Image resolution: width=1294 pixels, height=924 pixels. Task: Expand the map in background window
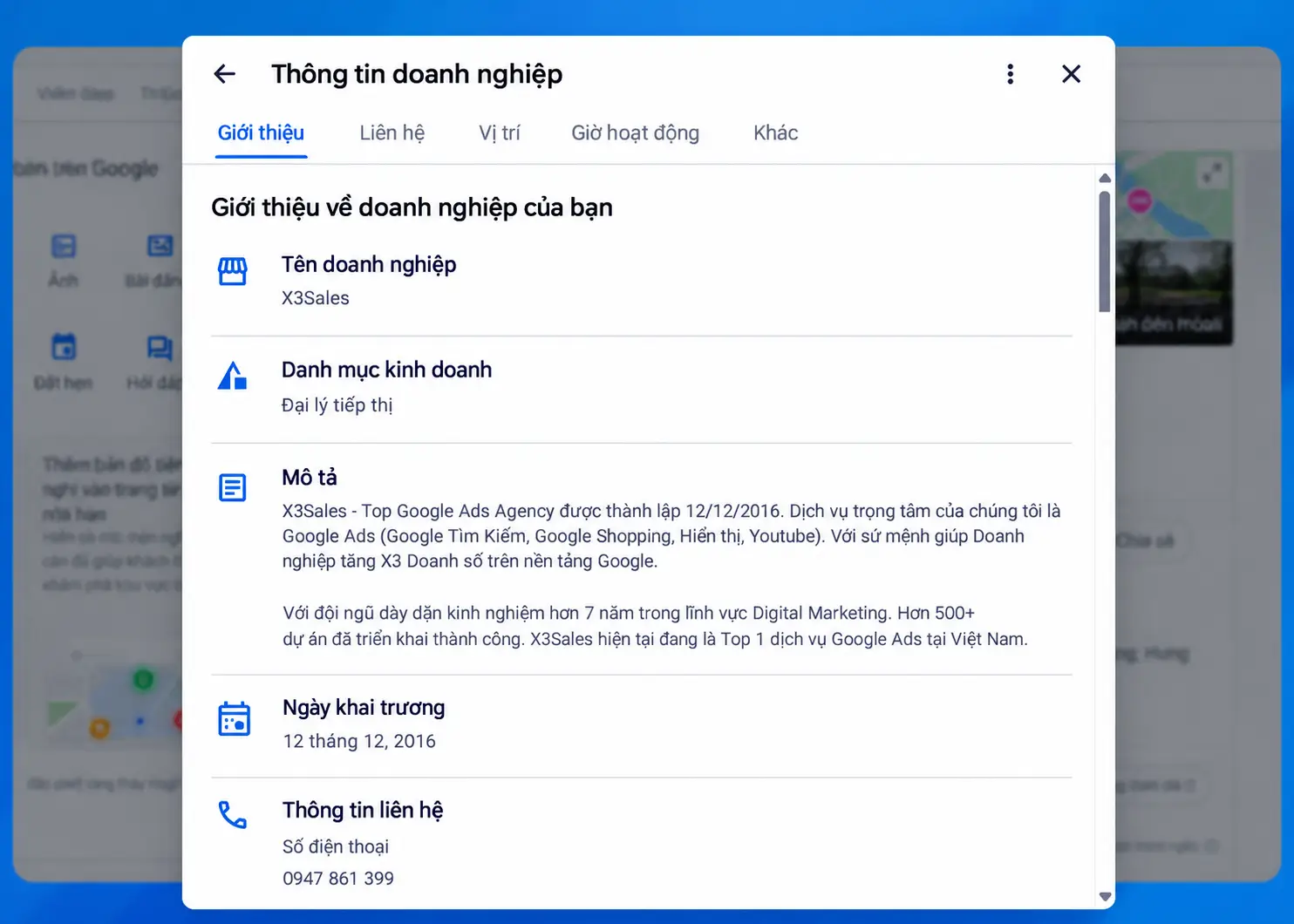point(1212,173)
